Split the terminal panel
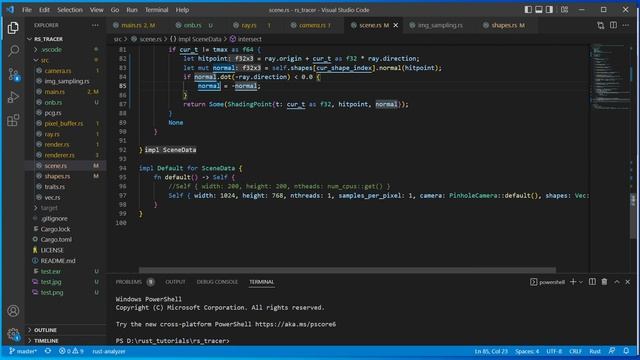This screenshot has width=640, height=360. [592, 282]
